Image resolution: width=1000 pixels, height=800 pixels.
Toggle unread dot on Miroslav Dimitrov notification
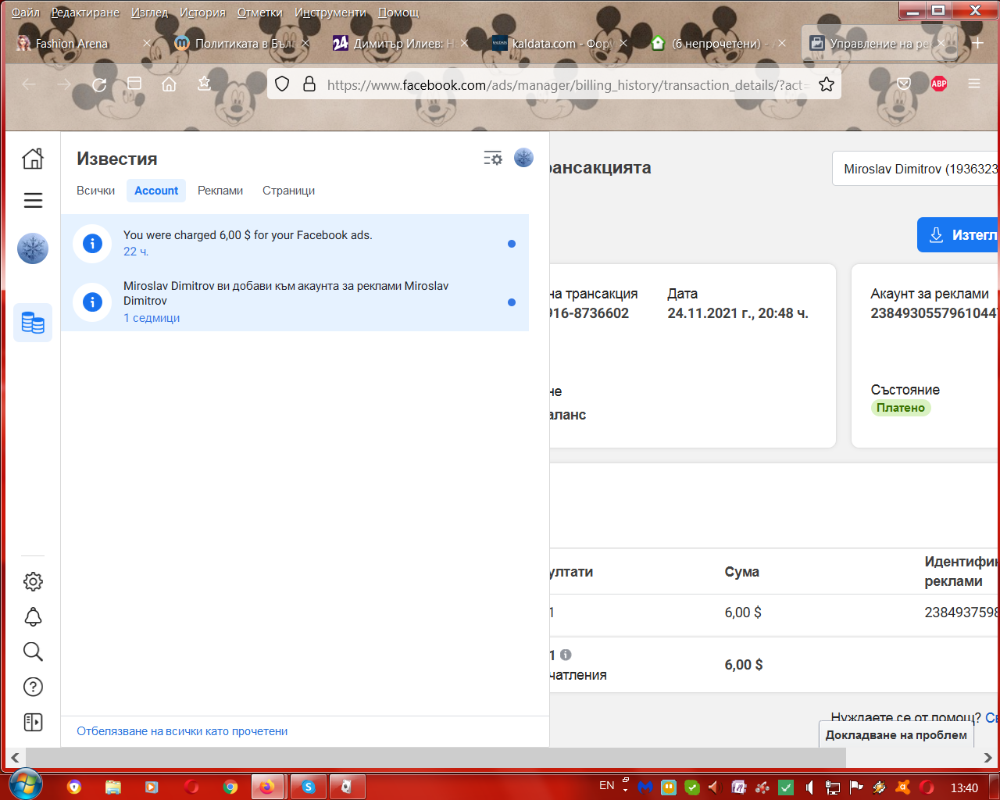pyautogui.click(x=511, y=302)
